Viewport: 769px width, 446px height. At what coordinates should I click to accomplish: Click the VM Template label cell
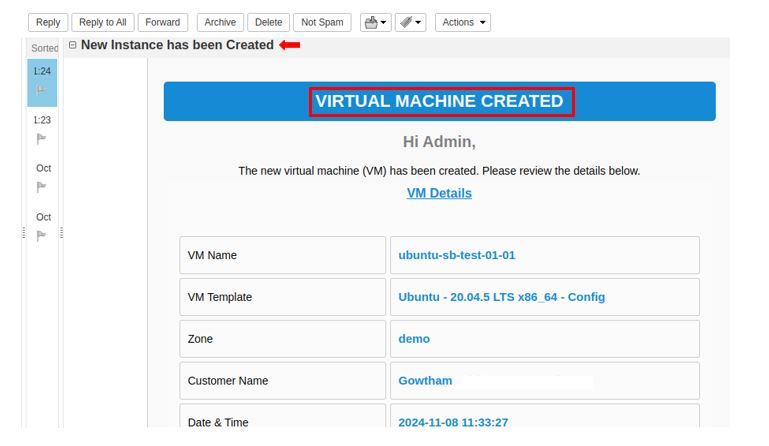[x=282, y=297]
